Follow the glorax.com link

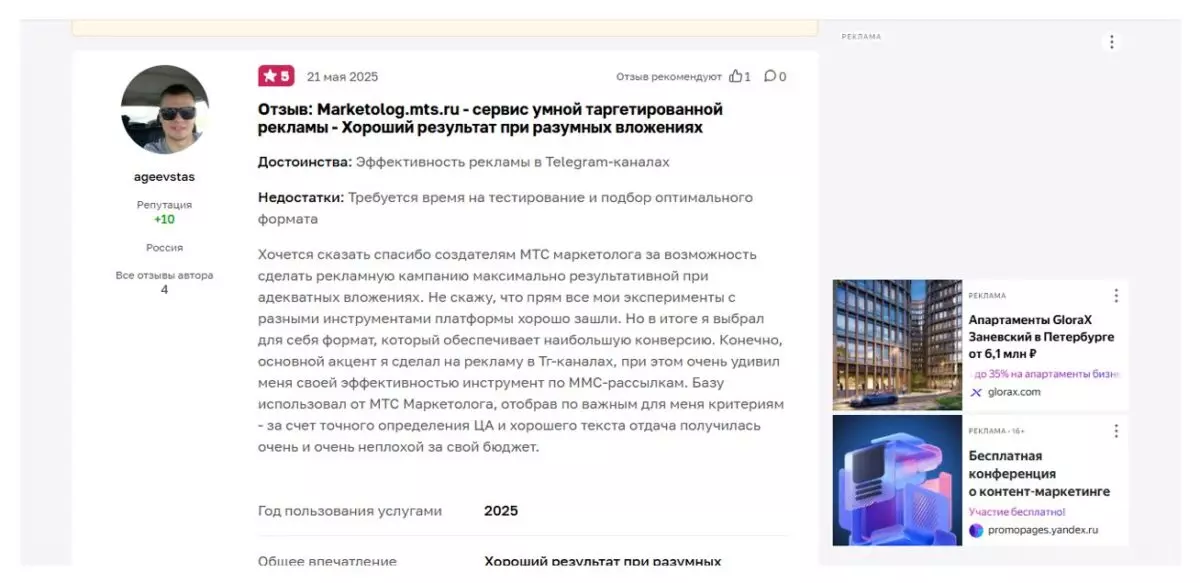click(x=1013, y=392)
